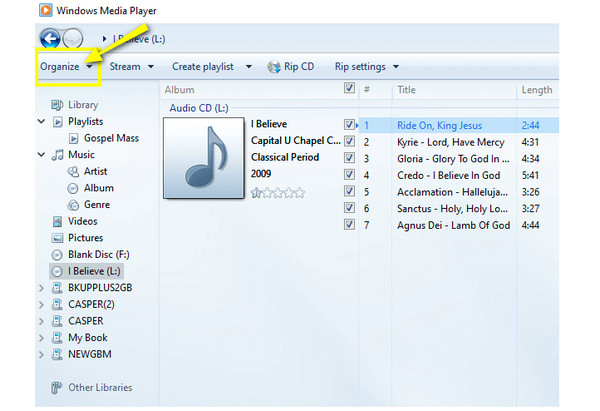Collapse the Playlists tree node
Viewport: 600px width, 411px height.
pos(41,122)
